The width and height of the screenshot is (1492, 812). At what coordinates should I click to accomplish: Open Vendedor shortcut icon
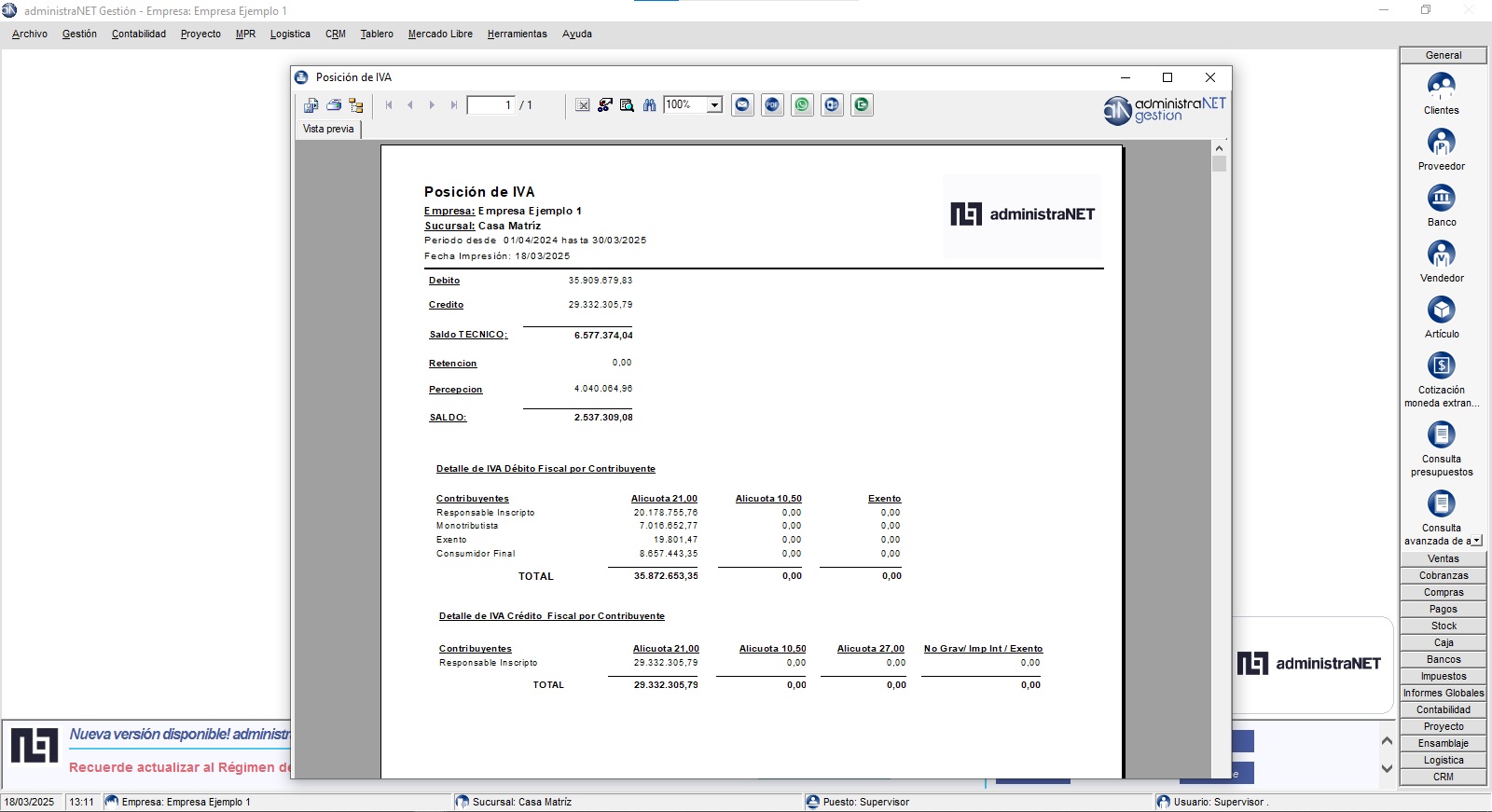pos(1442,255)
